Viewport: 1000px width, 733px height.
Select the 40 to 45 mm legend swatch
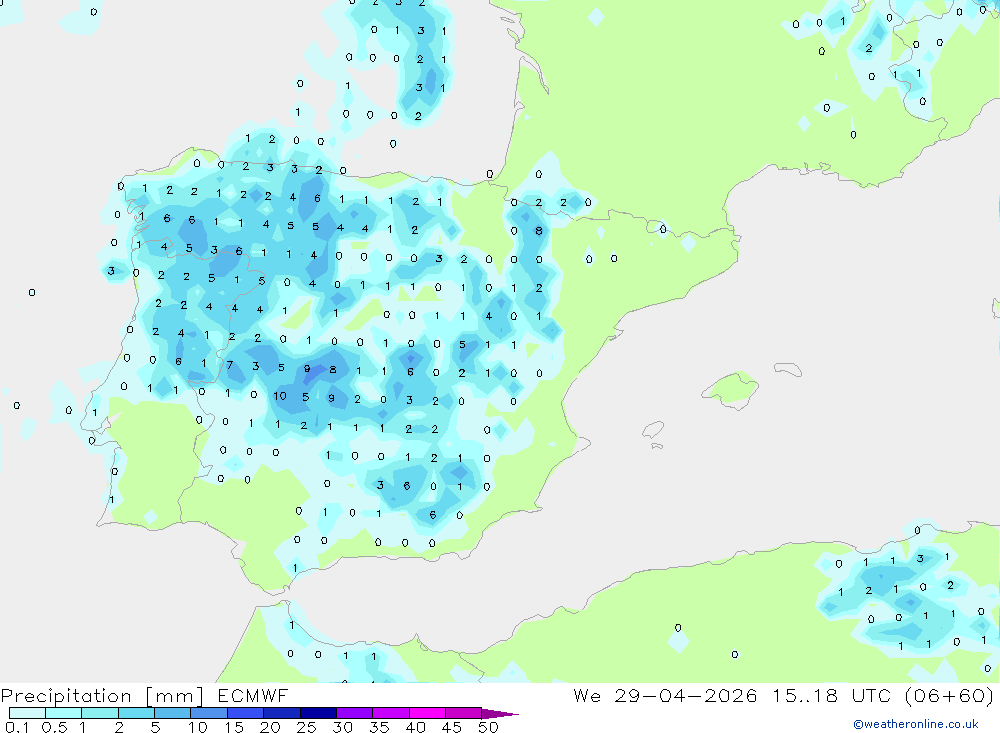[427, 713]
